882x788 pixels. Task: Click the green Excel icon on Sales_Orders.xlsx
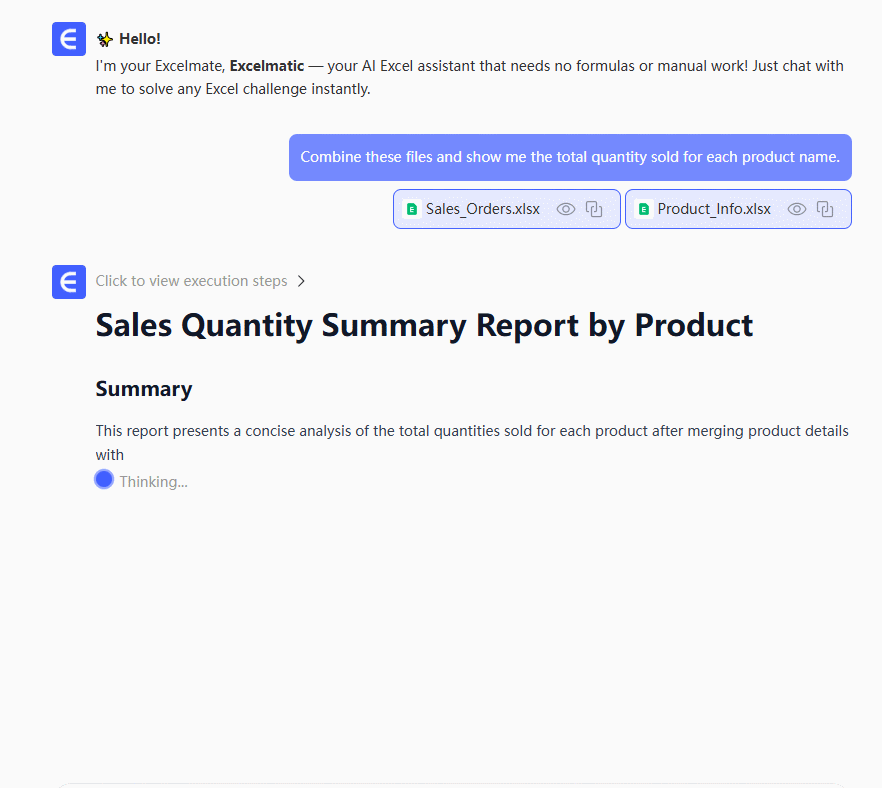pyautogui.click(x=412, y=209)
